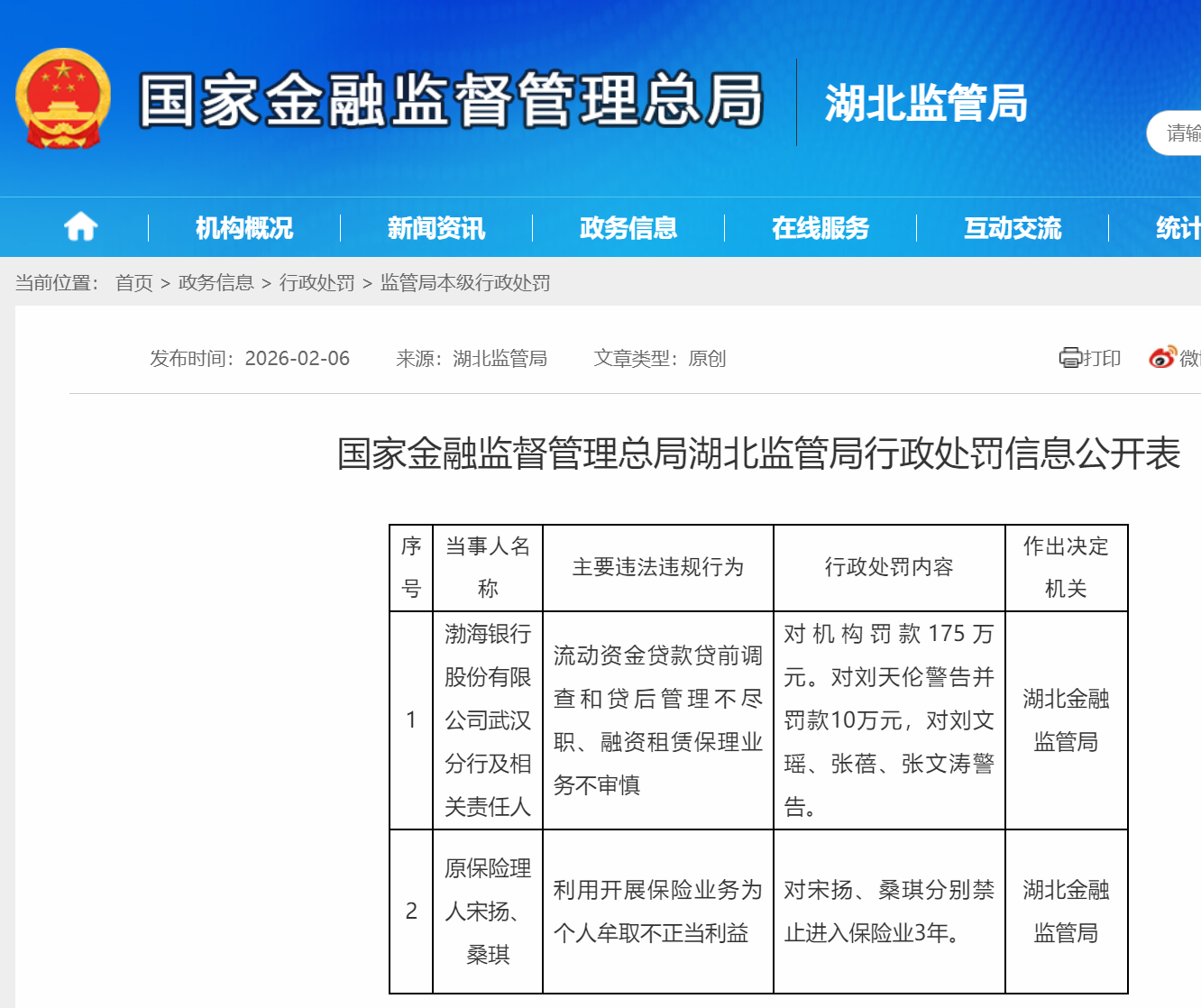Click the printer icon
Screen dimensions: 1201x1008
pyautogui.click(x=1069, y=358)
